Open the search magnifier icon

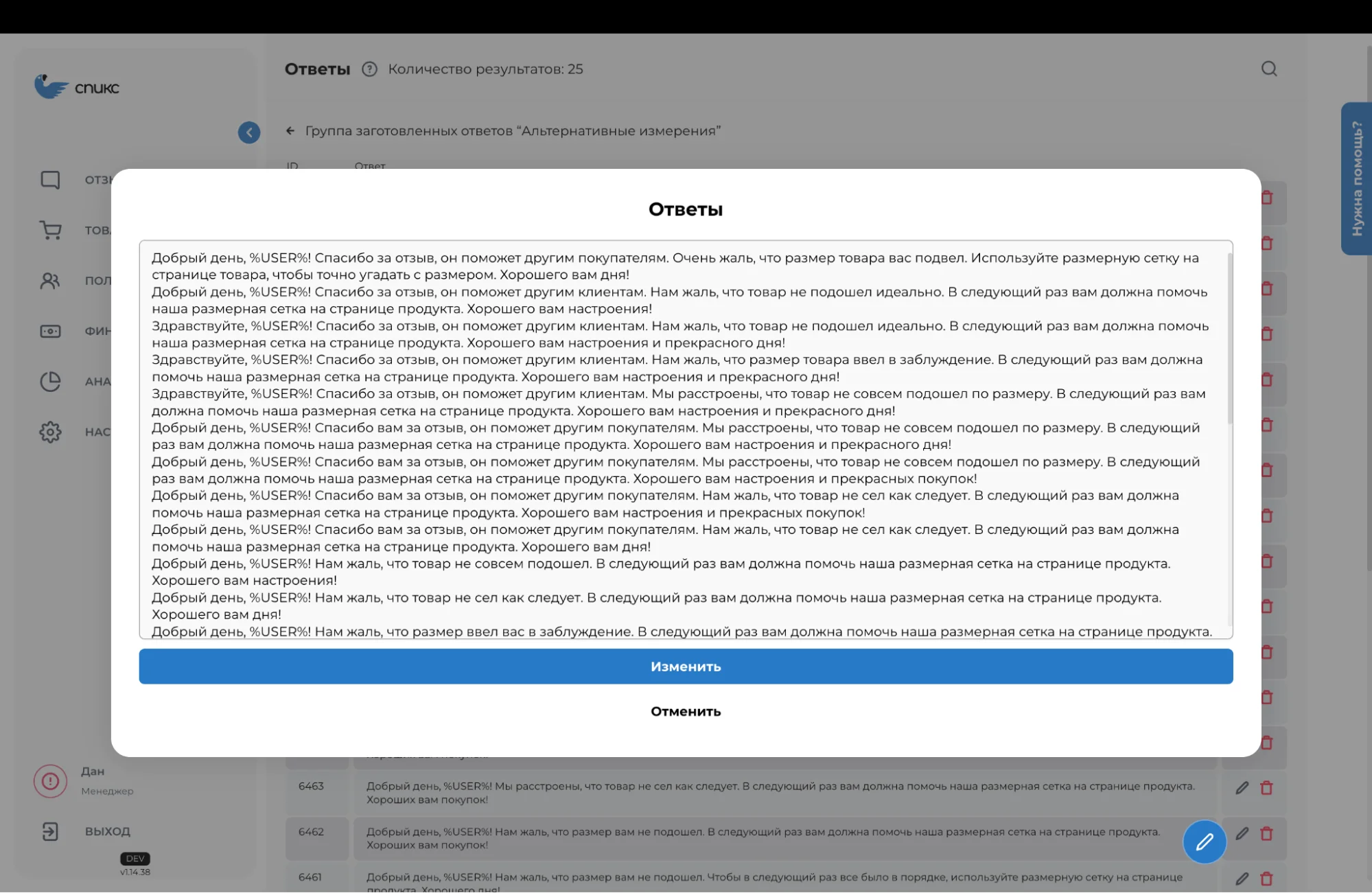tap(1269, 69)
